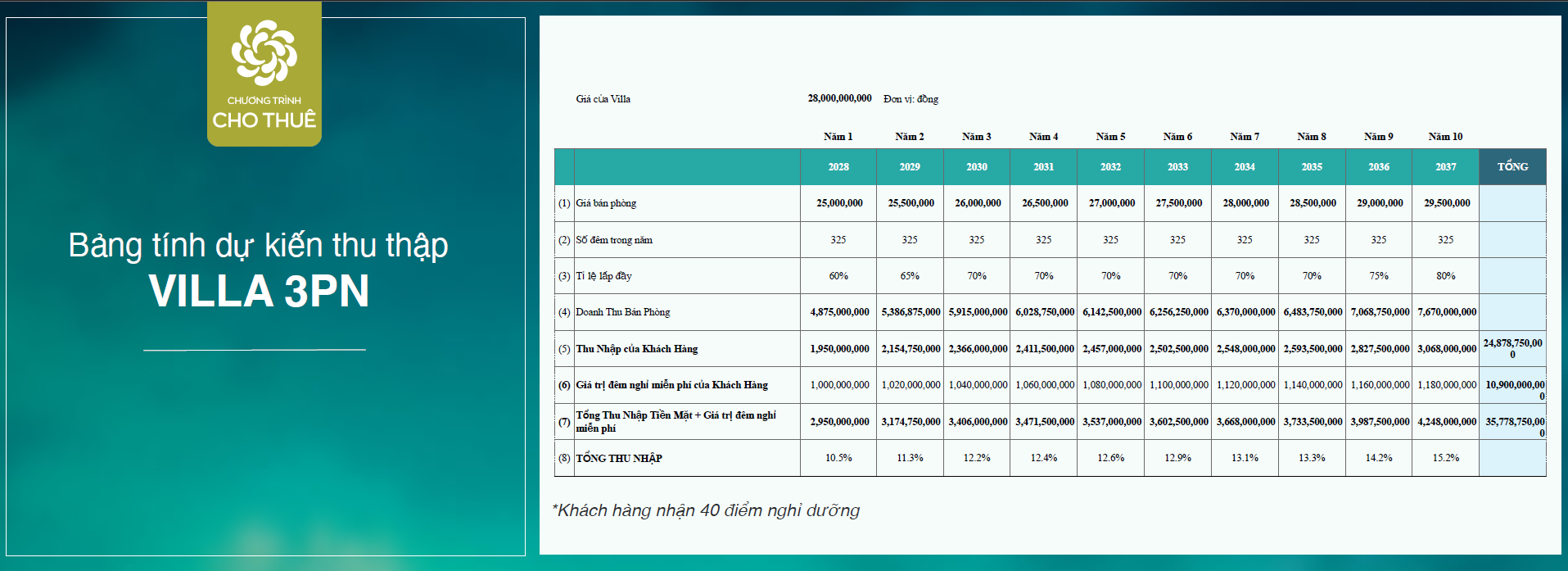
Task: Click the CHO THUÊ flower logo badge
Action: coord(264,74)
